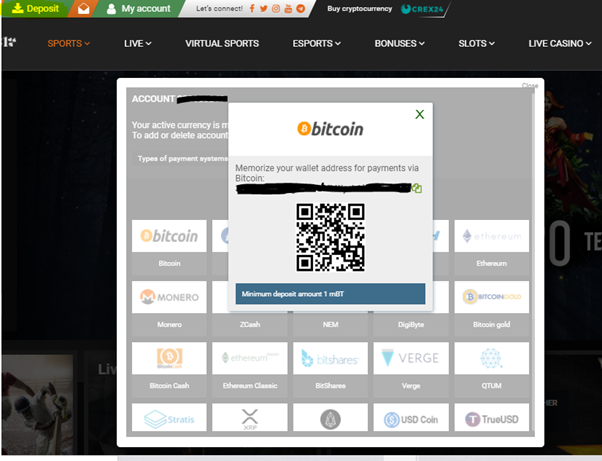Image resolution: width=602 pixels, height=461 pixels.
Task: Visit the Instagram social icon
Action: [x=276, y=8]
